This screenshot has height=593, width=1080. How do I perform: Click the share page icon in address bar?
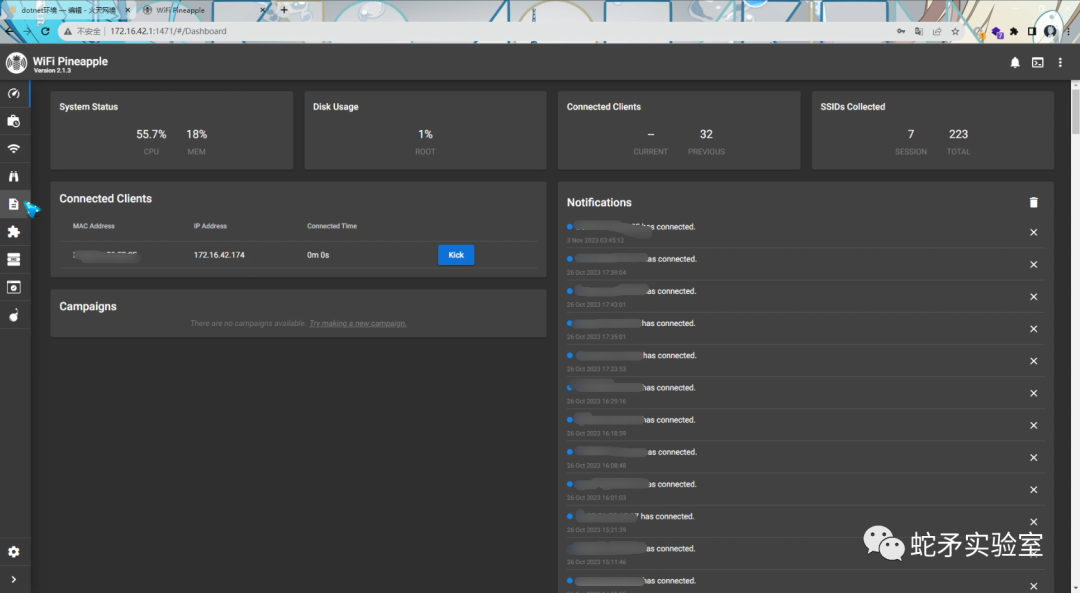937,31
